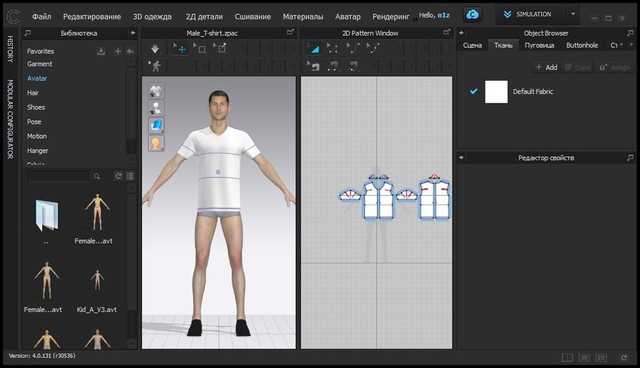640x368 pixels.
Task: Open the Avatar library category
Action: point(37,78)
